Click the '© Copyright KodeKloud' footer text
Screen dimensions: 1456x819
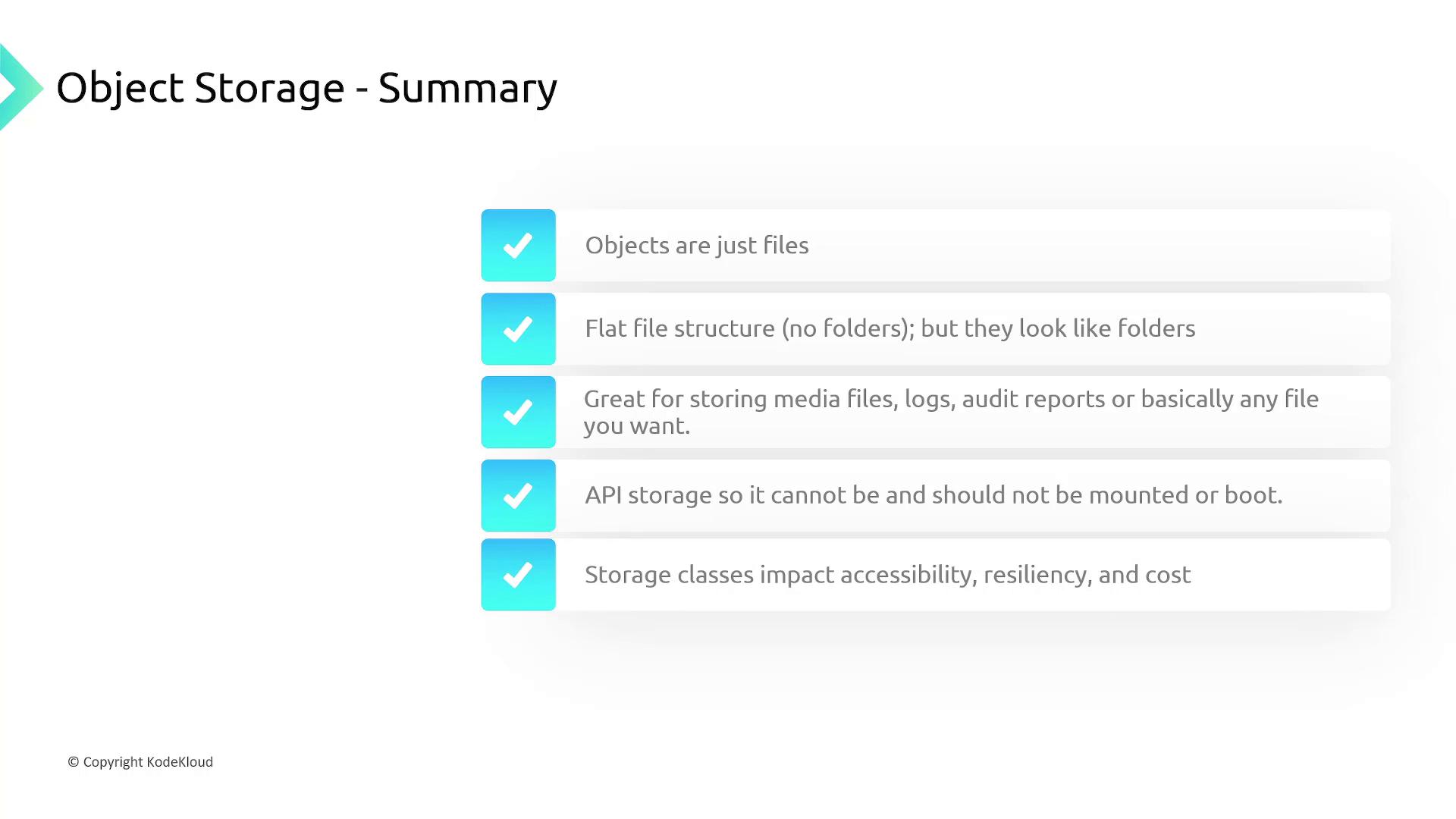[x=140, y=762]
